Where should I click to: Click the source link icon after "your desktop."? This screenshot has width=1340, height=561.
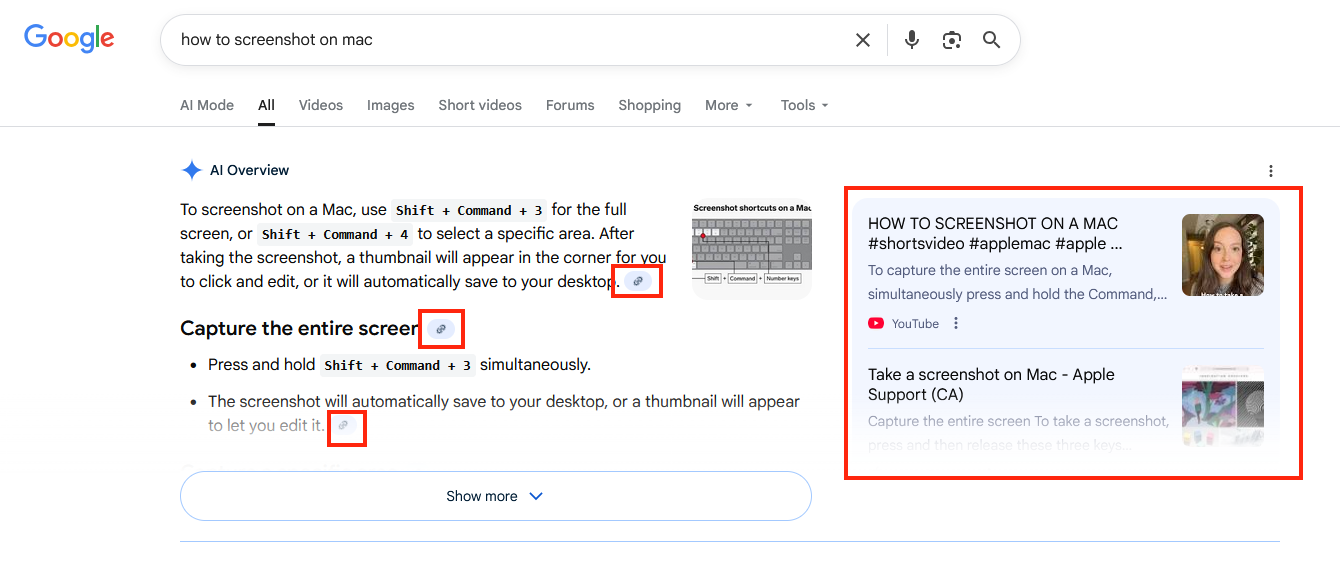638,282
